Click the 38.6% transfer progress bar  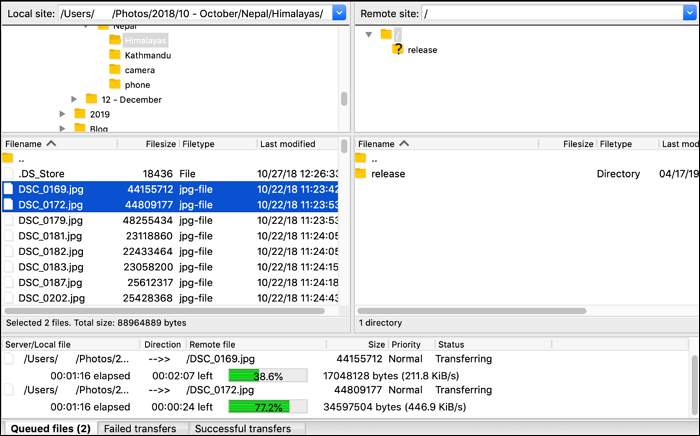click(268, 376)
